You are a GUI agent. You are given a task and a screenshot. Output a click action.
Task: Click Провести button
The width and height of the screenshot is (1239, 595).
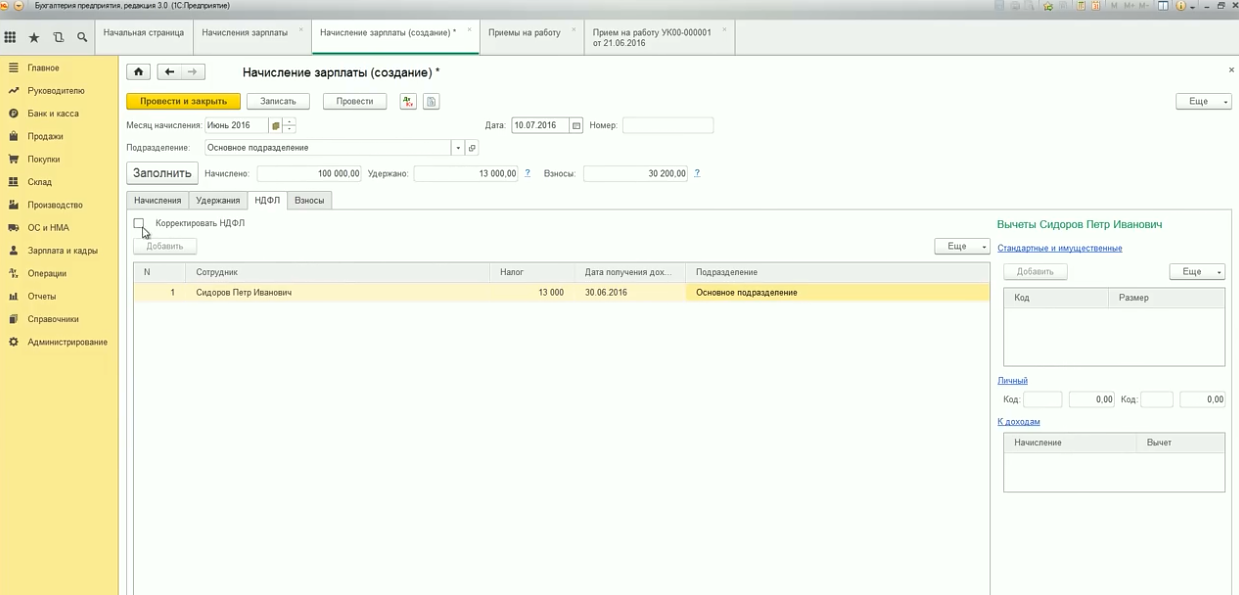click(x=355, y=101)
